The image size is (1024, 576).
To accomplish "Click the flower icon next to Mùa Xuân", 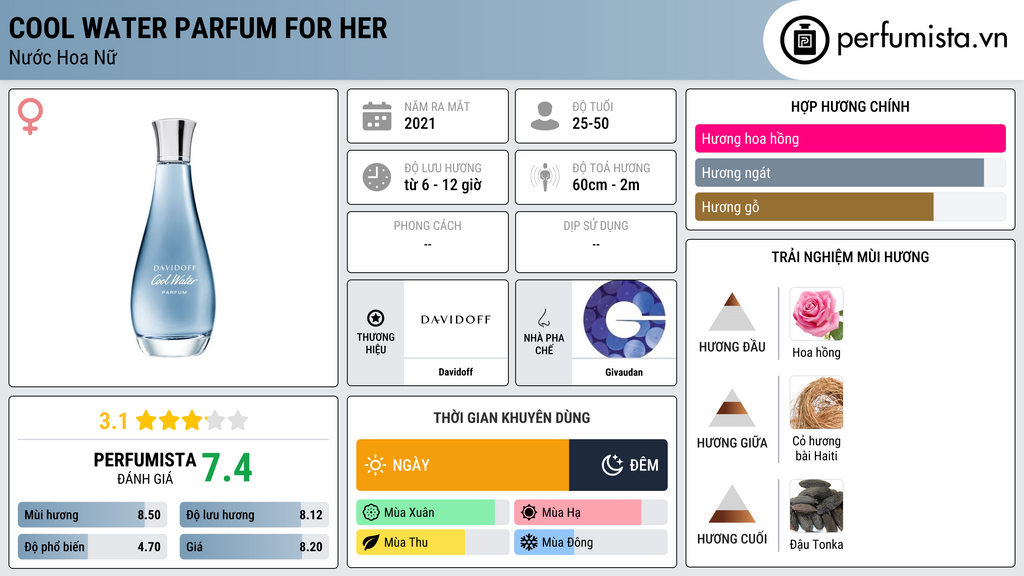I will tap(371, 513).
